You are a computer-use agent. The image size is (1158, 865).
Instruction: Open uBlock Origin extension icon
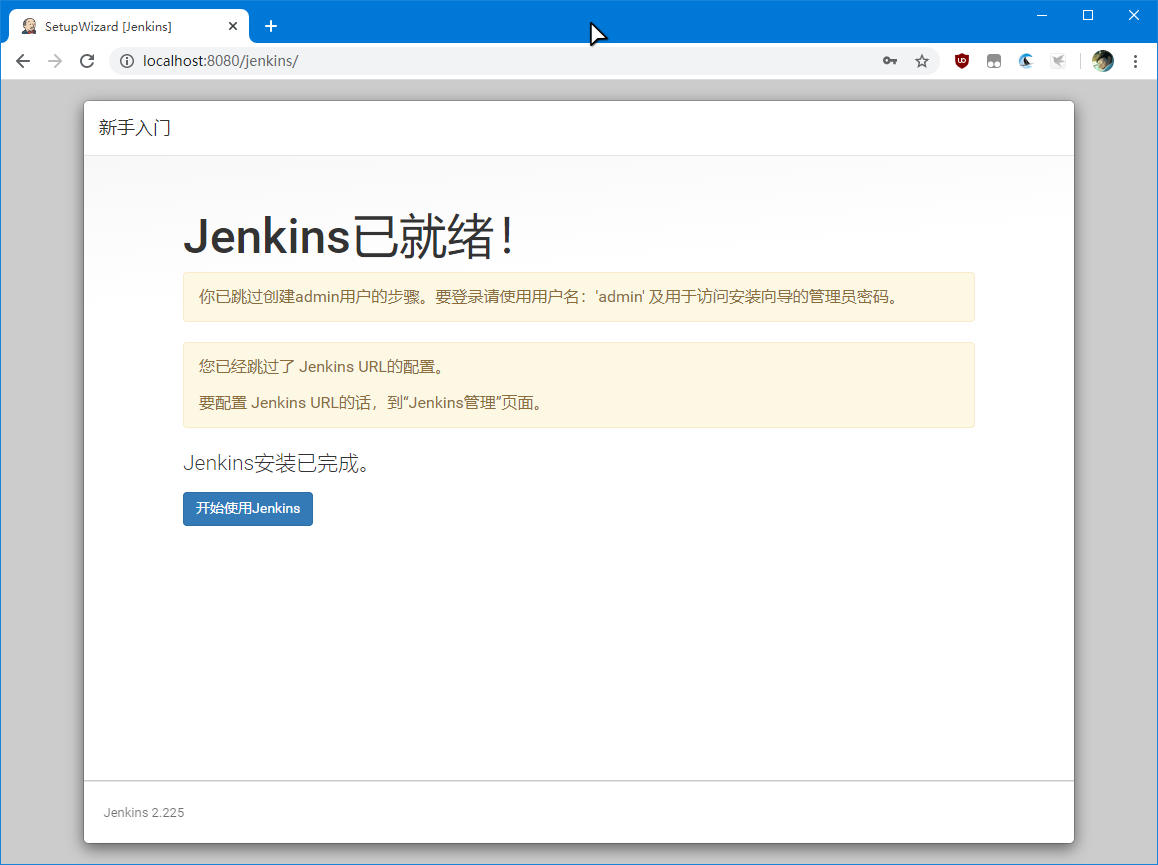(962, 61)
